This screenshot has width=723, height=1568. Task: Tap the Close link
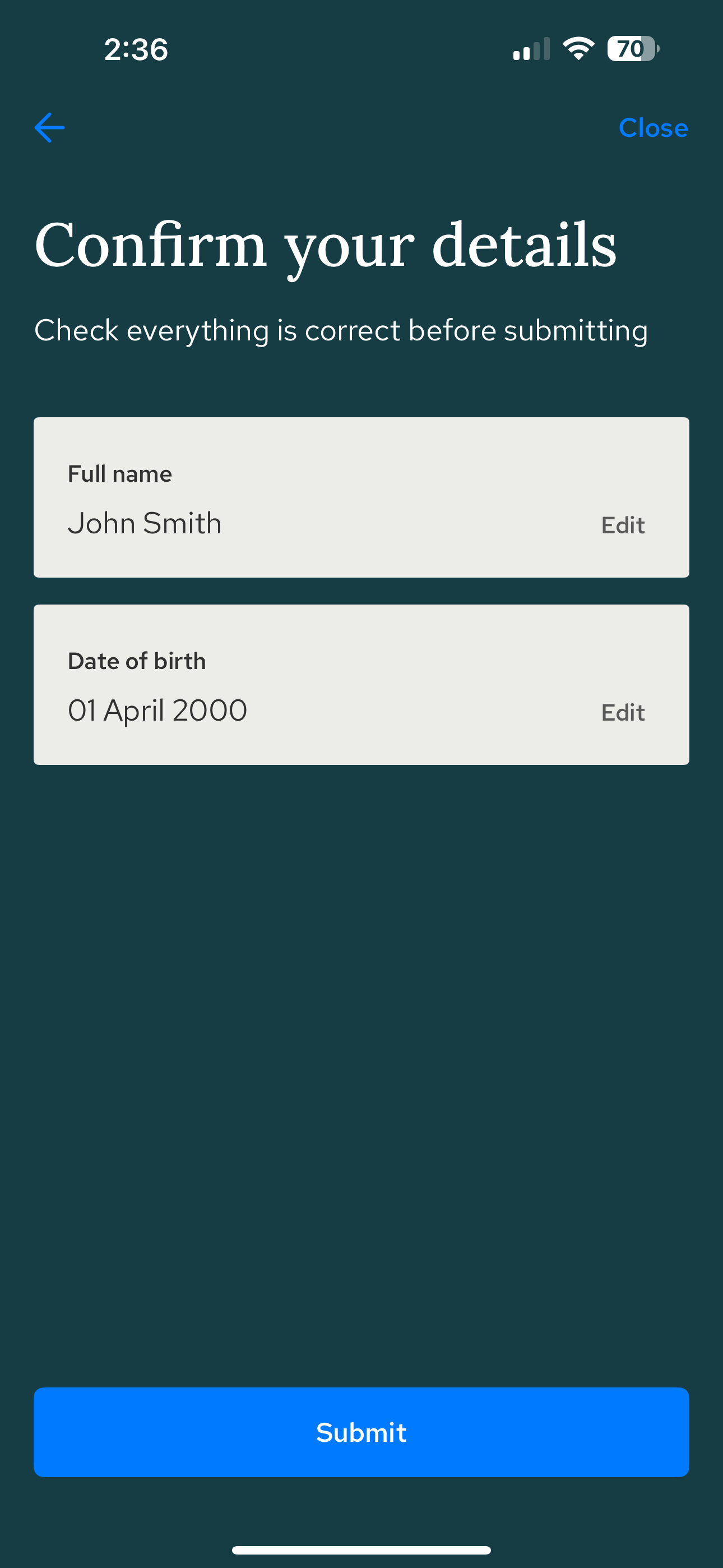(x=653, y=128)
